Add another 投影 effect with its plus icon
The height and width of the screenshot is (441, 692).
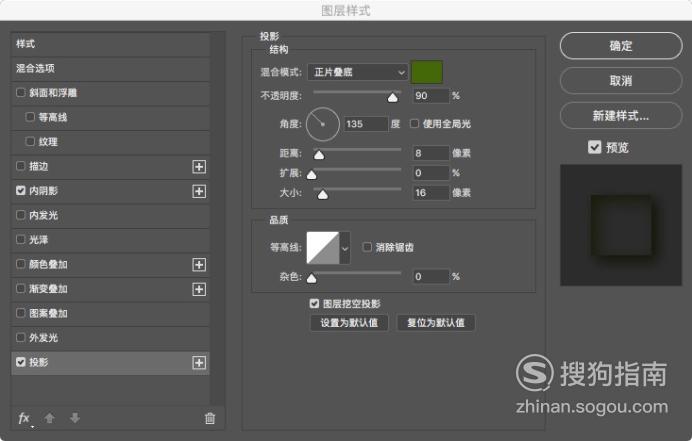[x=199, y=363]
